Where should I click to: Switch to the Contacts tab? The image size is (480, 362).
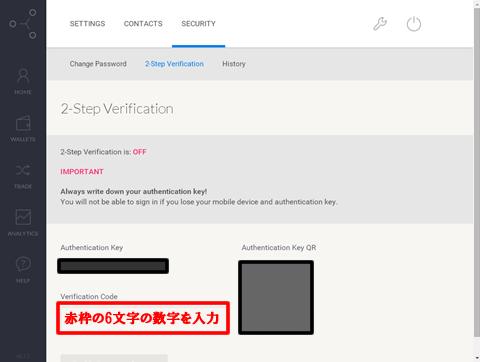point(143,24)
